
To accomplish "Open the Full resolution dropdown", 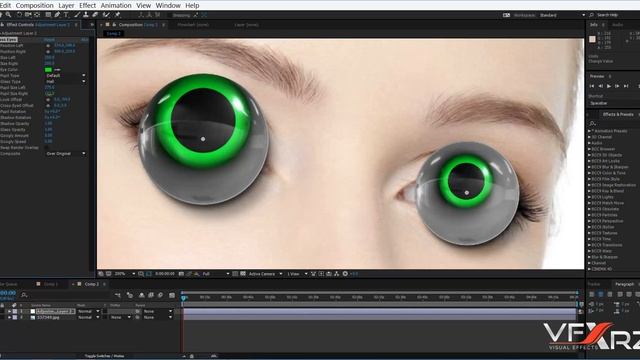I will tap(216, 274).
